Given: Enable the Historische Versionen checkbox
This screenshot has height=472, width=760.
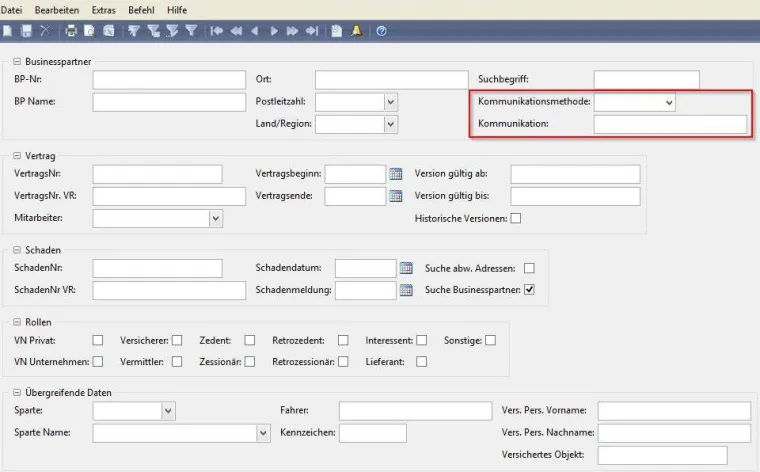Looking at the screenshot, I should [516, 218].
